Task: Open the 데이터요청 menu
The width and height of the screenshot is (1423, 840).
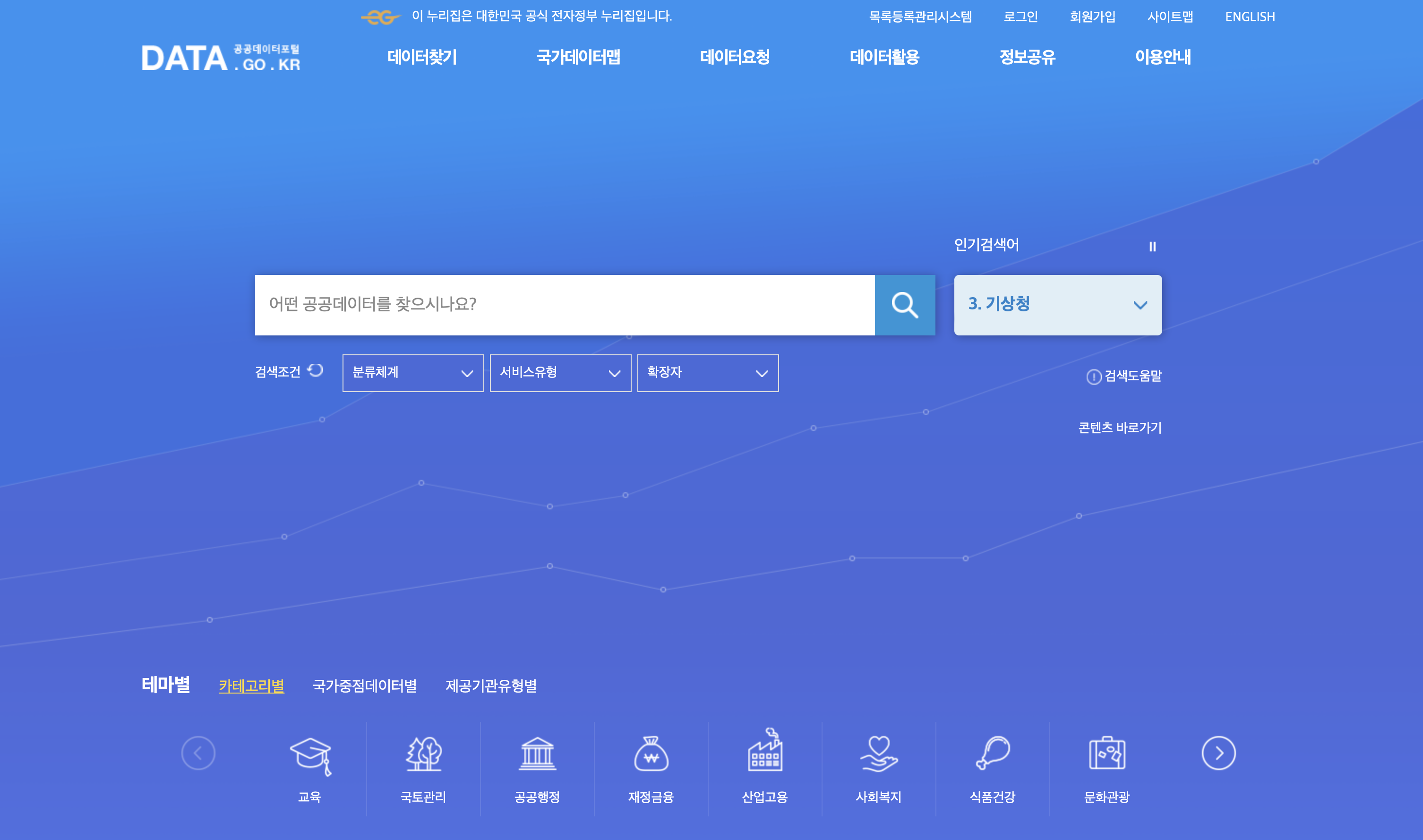Action: [735, 57]
